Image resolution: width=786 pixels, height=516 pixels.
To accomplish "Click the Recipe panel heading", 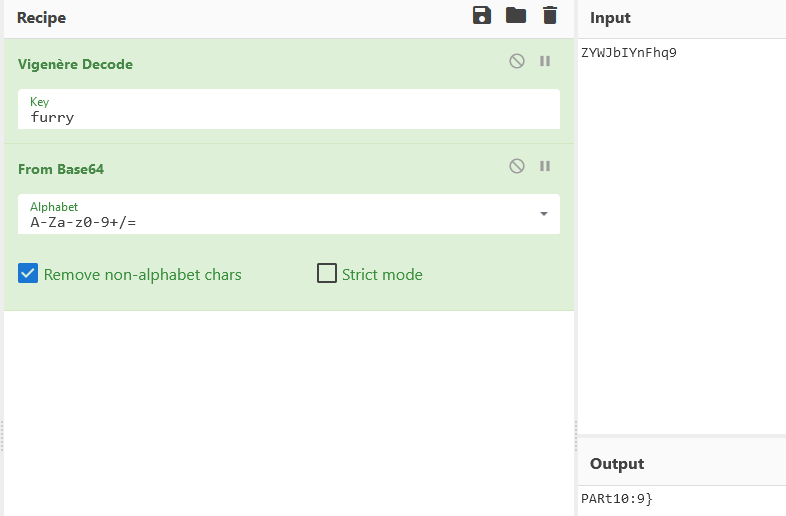I will pos(41,18).
